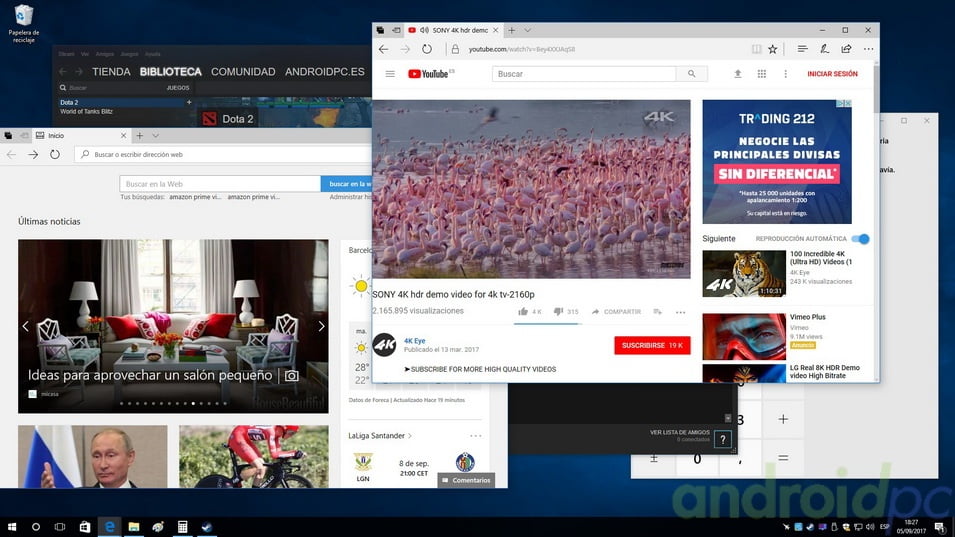Close the SONY 4K hdr demo tab
The image size is (955, 537).
click(x=495, y=30)
